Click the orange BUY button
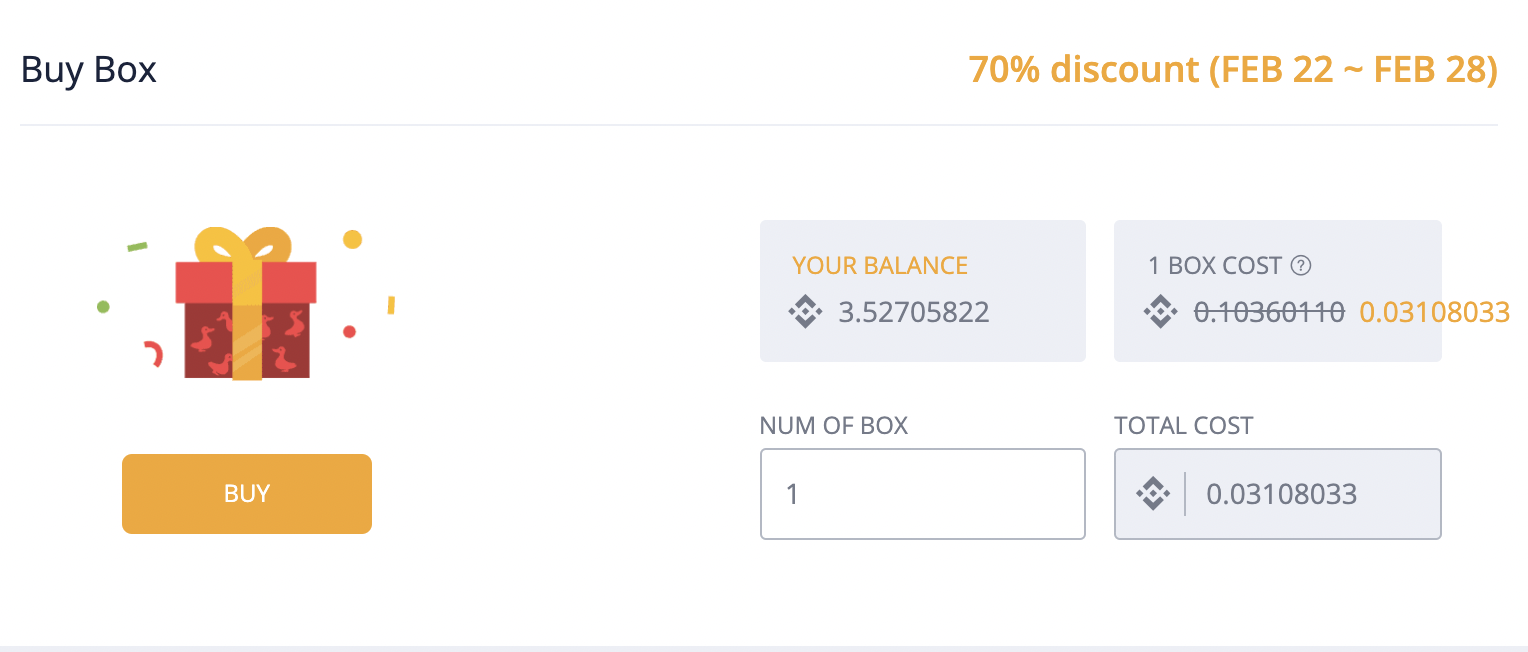The image size is (1528, 652). coord(247,494)
